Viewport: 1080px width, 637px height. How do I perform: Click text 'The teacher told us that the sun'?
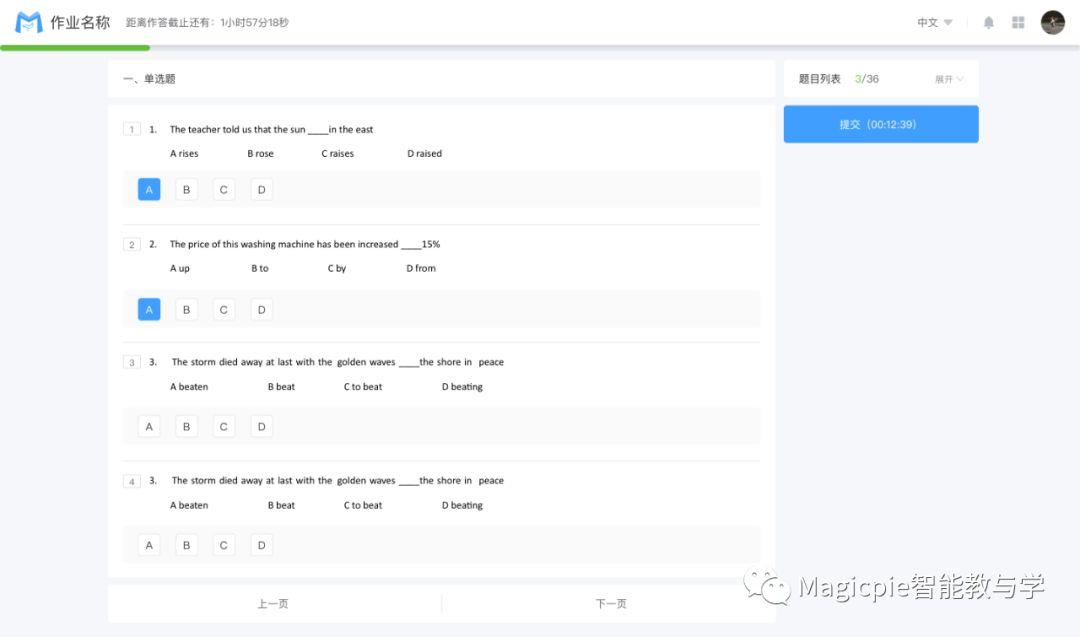pyautogui.click(x=238, y=129)
